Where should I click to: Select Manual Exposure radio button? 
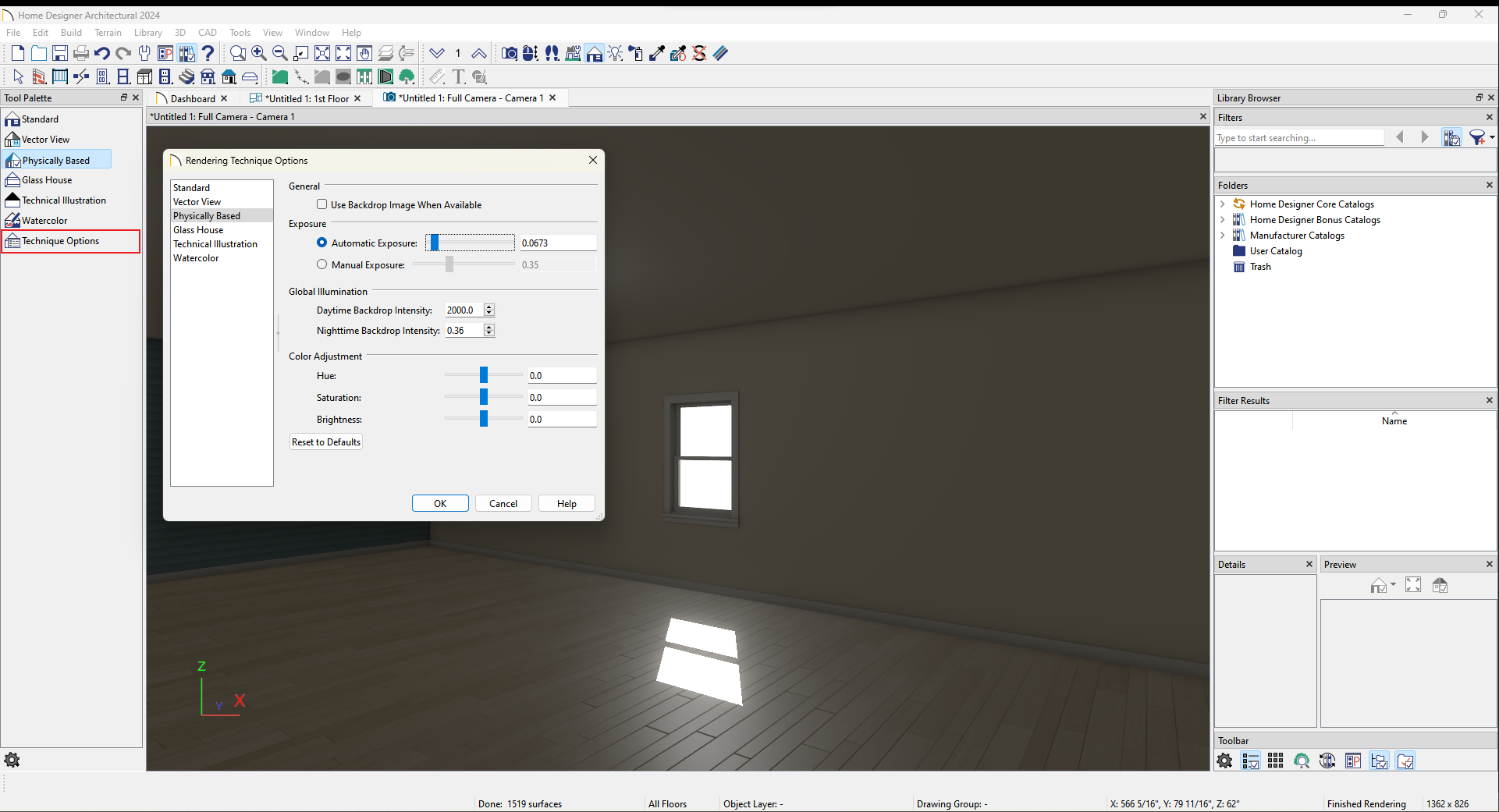(321, 264)
